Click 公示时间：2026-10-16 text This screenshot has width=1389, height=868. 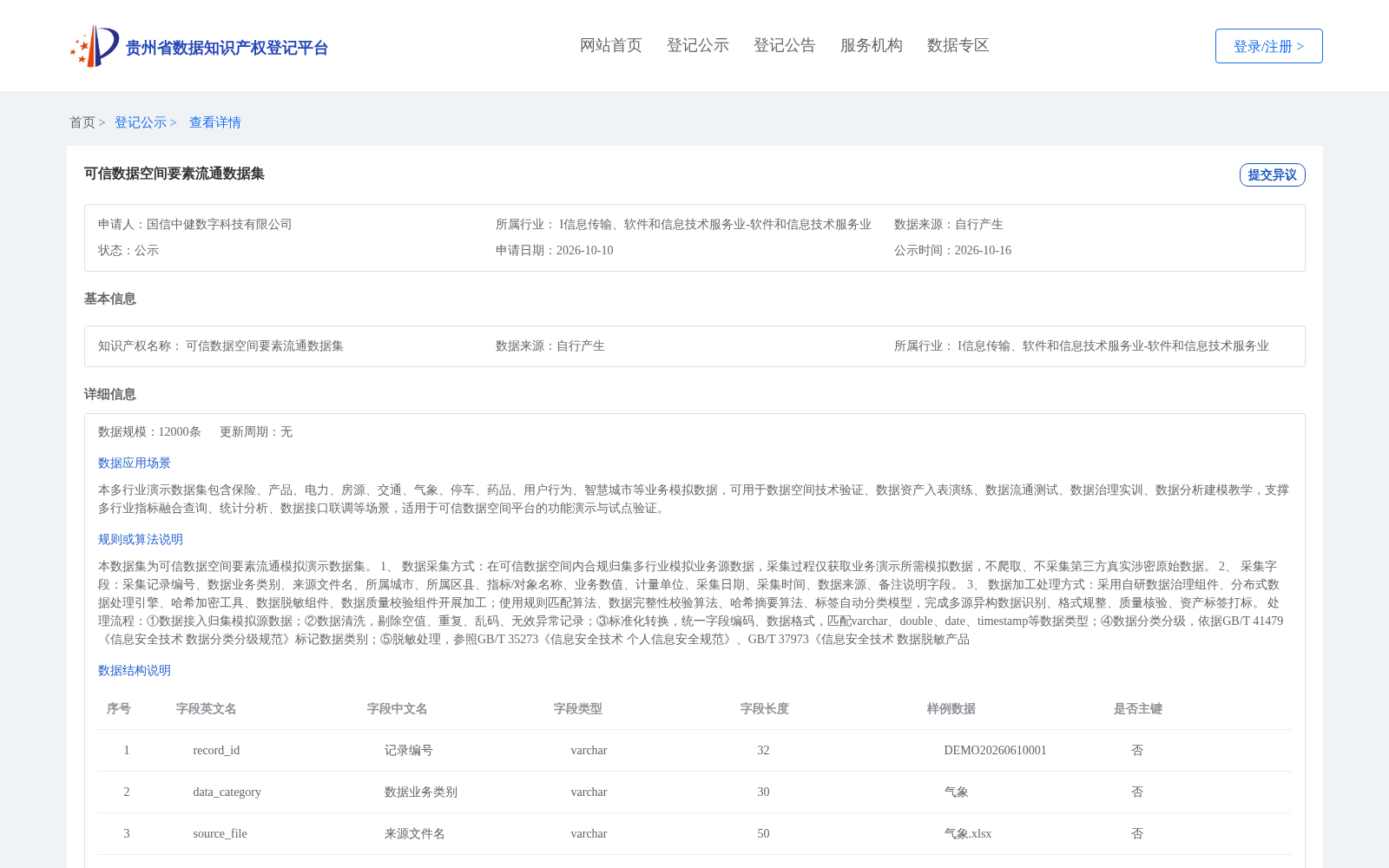point(953,250)
